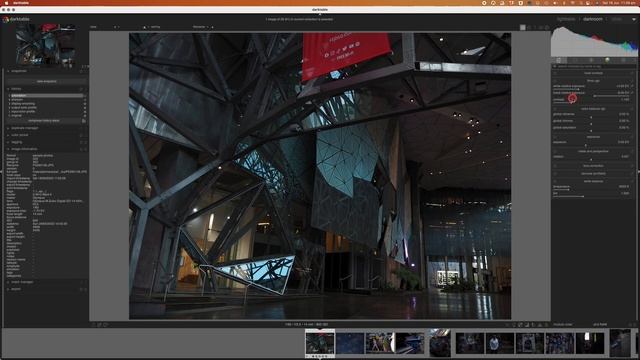Click the highlighted square icon above histogram
The height and width of the screenshot is (360, 640).
[x=522, y=27]
